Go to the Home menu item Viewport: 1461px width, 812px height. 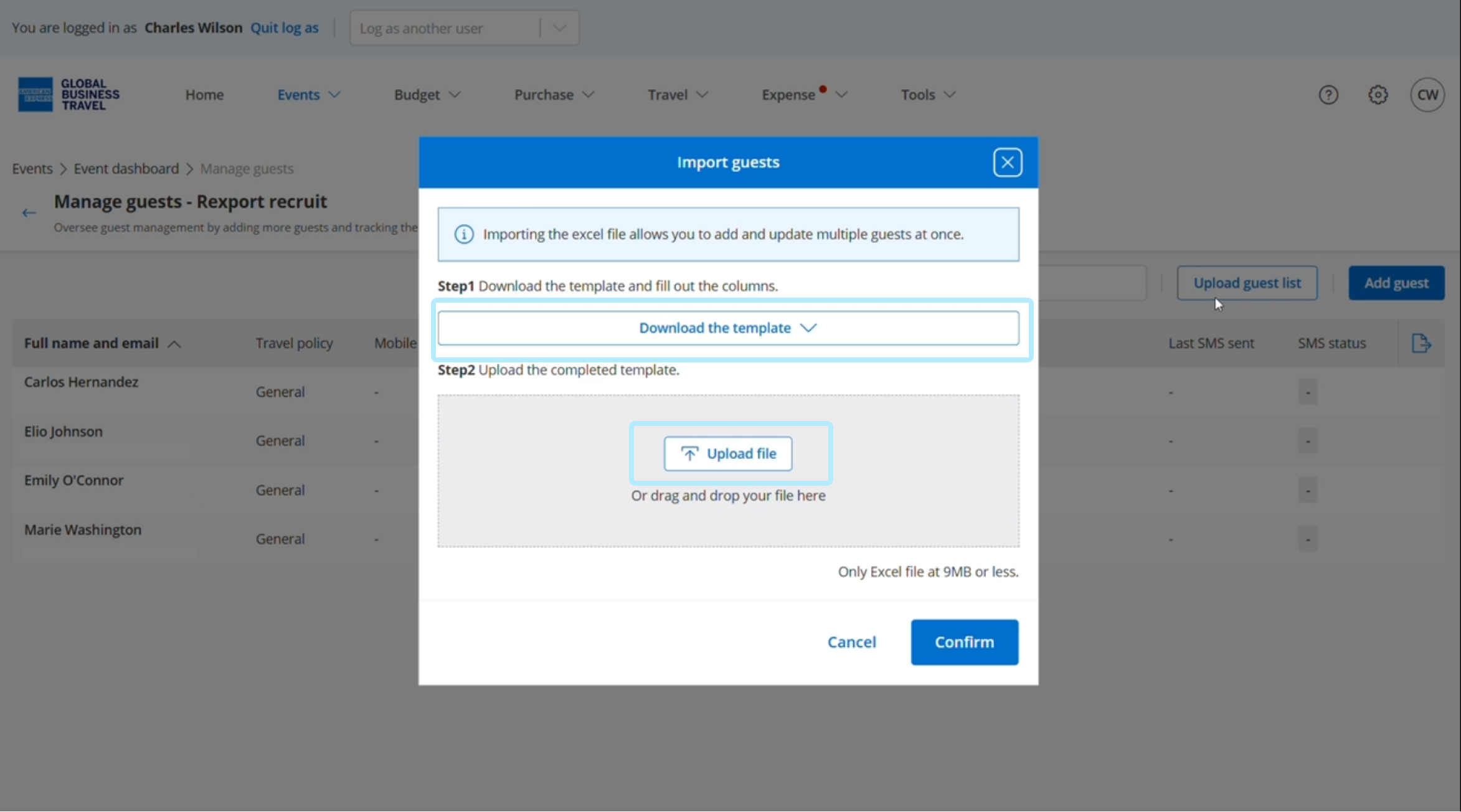coord(204,95)
